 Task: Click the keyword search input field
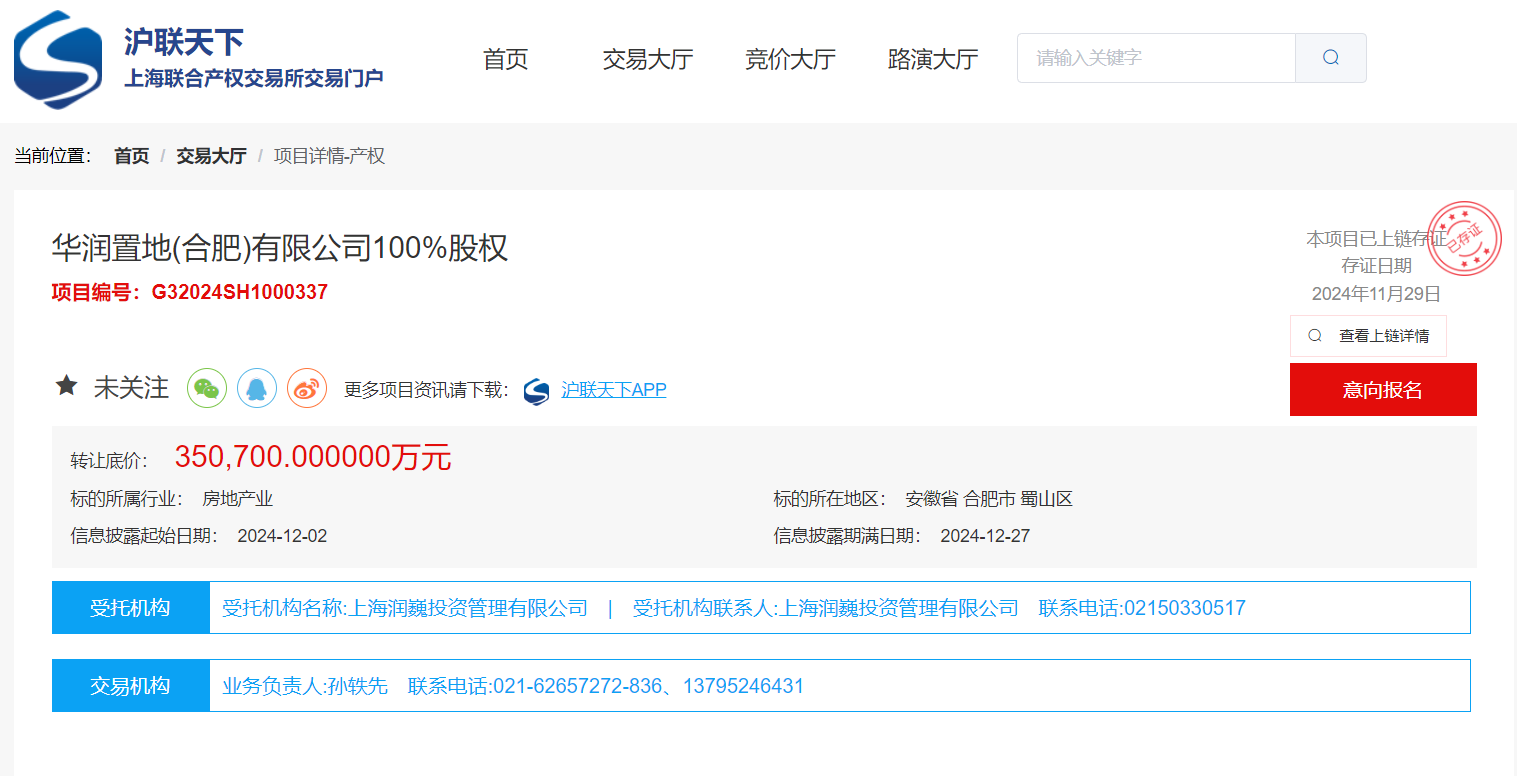pos(1156,58)
